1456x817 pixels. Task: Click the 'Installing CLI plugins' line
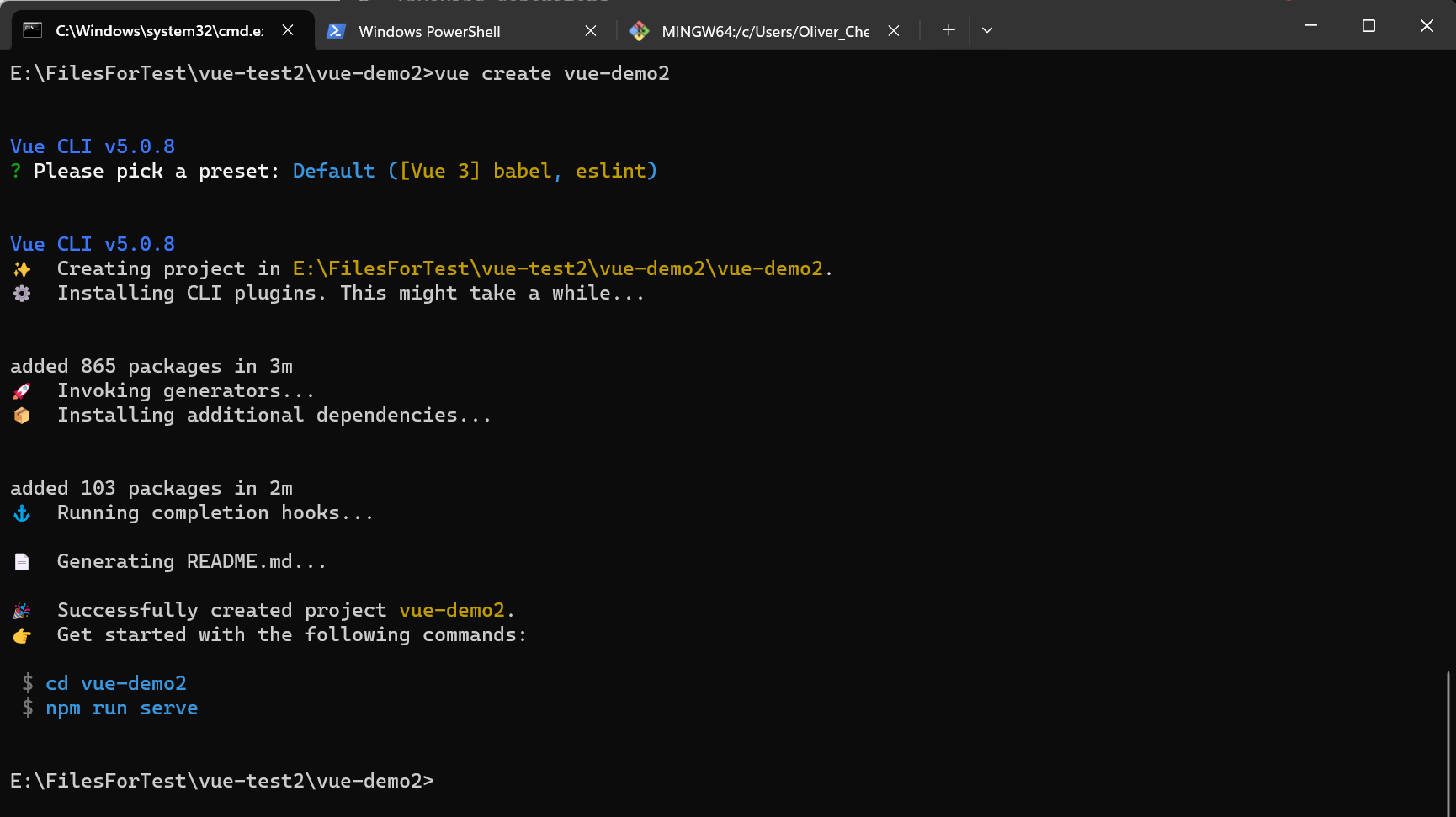click(351, 293)
